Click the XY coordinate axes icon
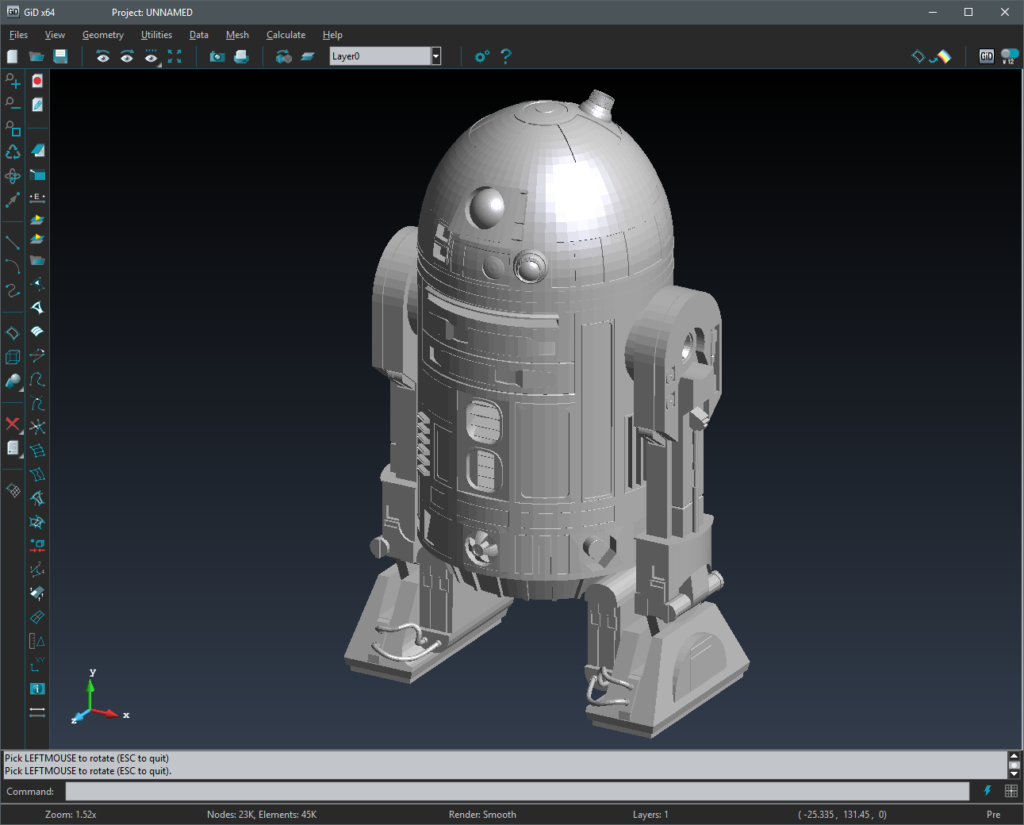This screenshot has width=1024, height=825. click(x=37, y=665)
